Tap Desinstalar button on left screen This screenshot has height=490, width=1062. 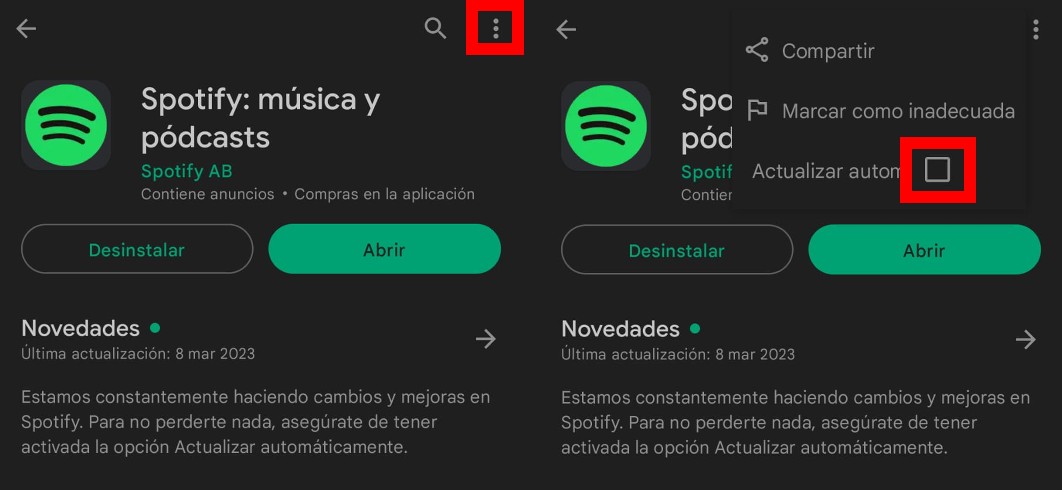[x=137, y=249]
